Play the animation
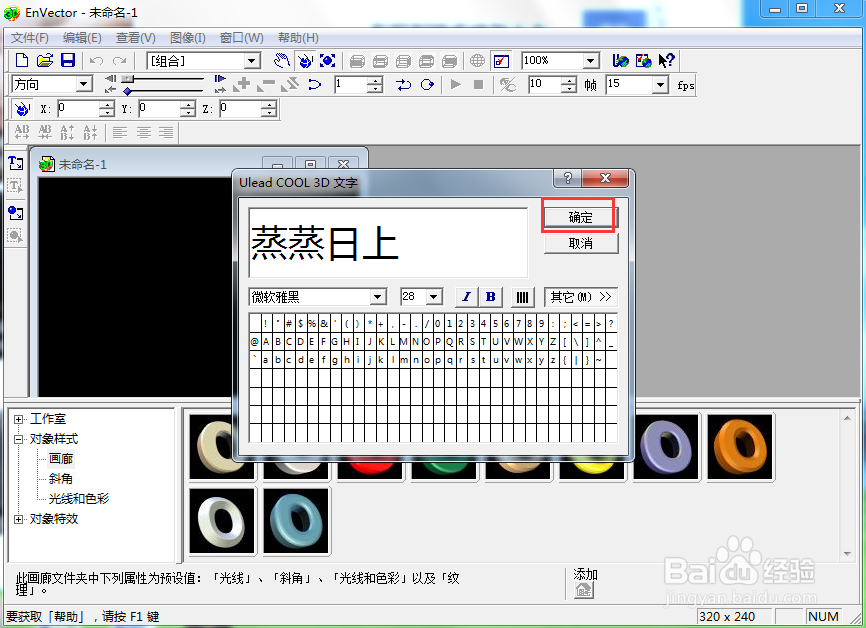Viewport: 866px width, 628px height. pos(456,85)
